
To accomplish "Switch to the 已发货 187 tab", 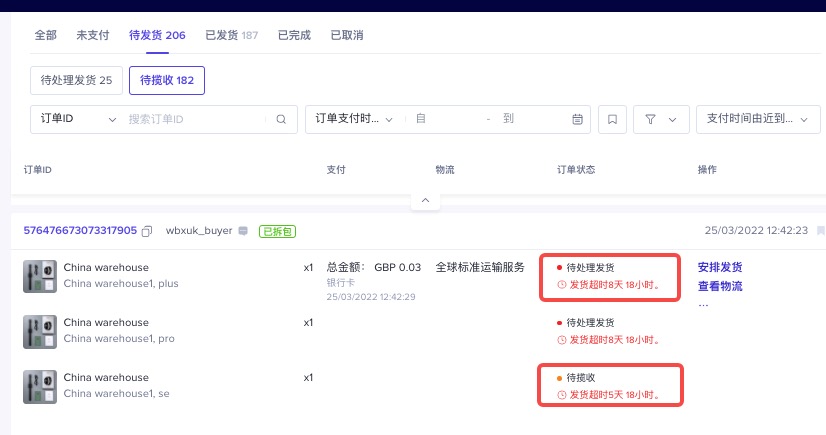I will tap(231, 35).
